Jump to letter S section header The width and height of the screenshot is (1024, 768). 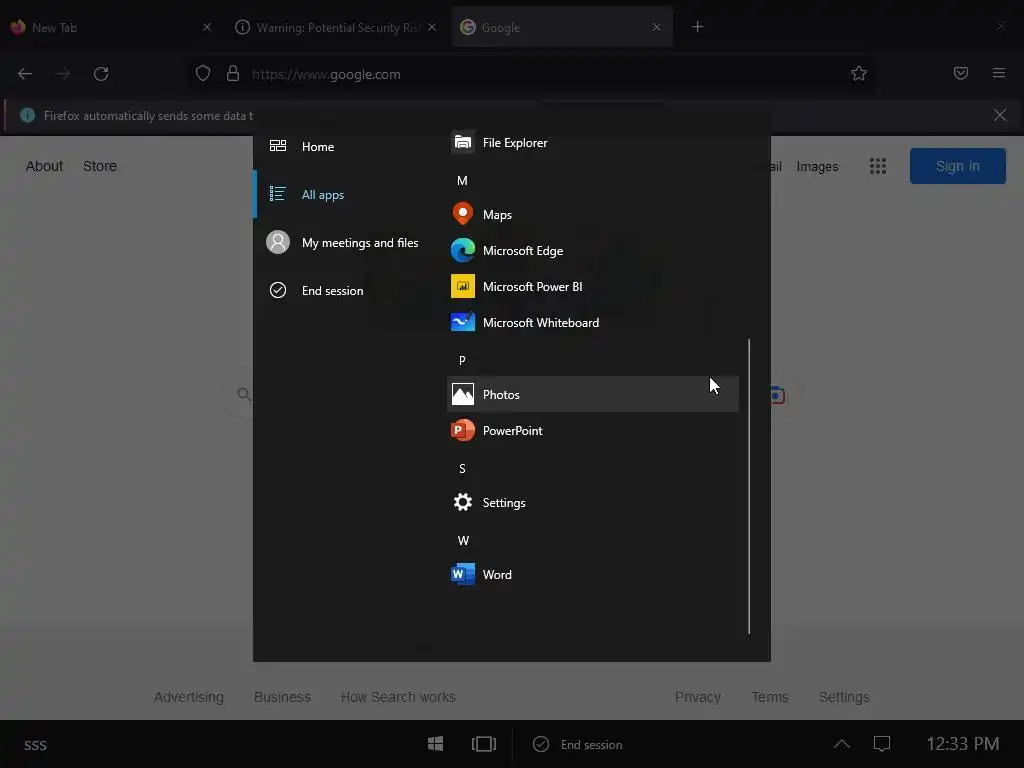(462, 469)
